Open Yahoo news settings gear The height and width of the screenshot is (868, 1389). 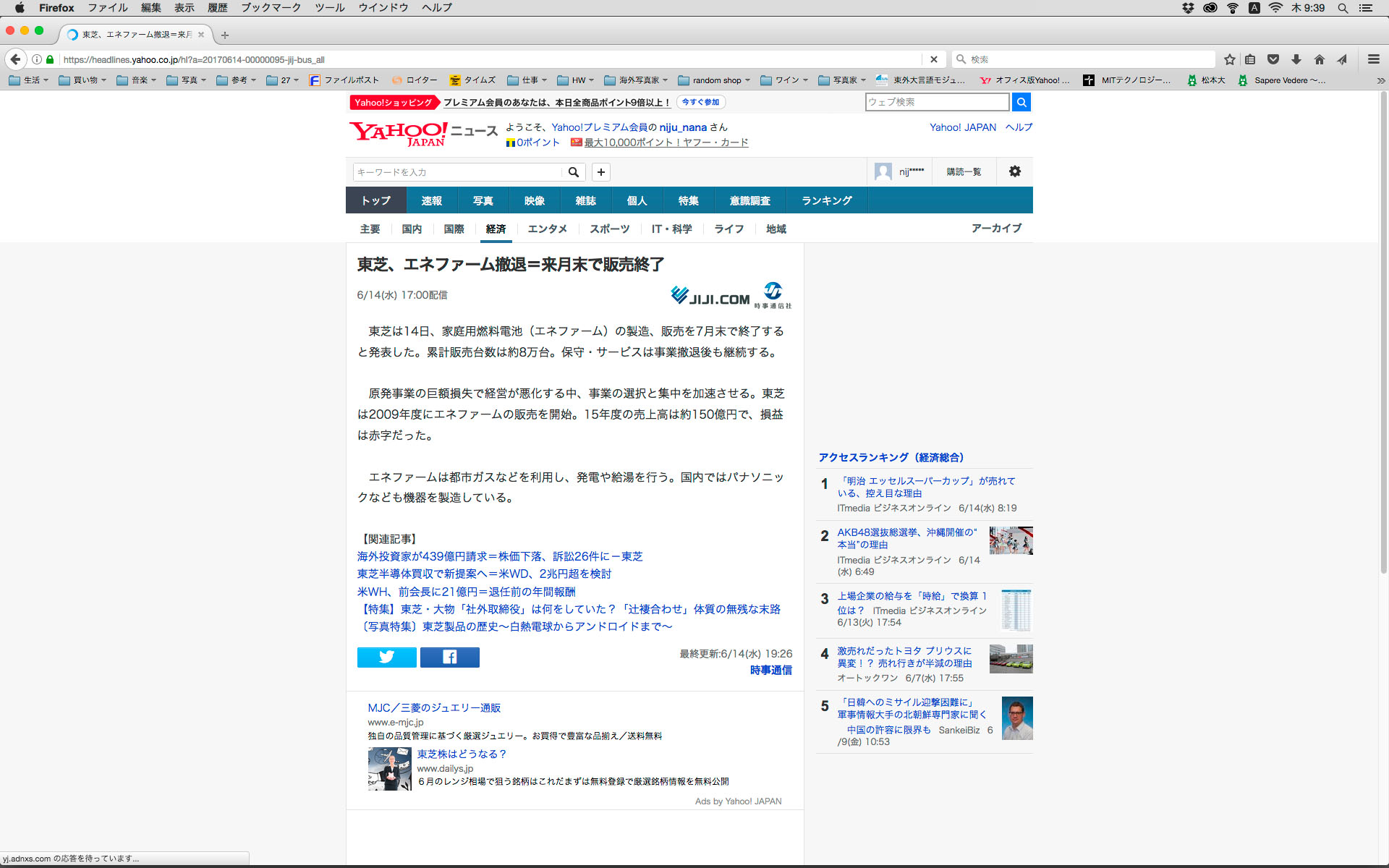coord(1014,171)
